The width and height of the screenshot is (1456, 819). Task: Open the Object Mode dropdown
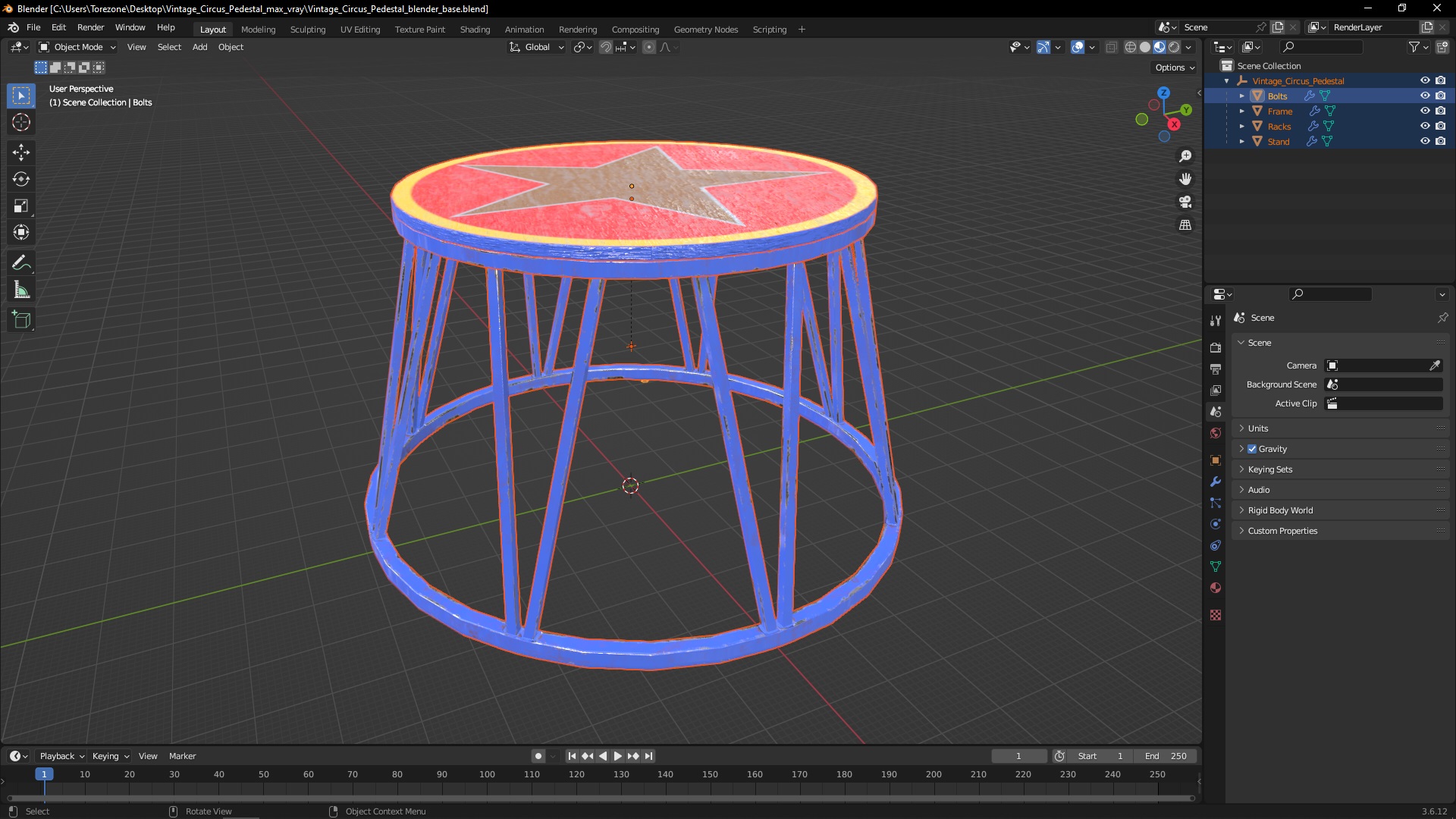pyautogui.click(x=77, y=47)
